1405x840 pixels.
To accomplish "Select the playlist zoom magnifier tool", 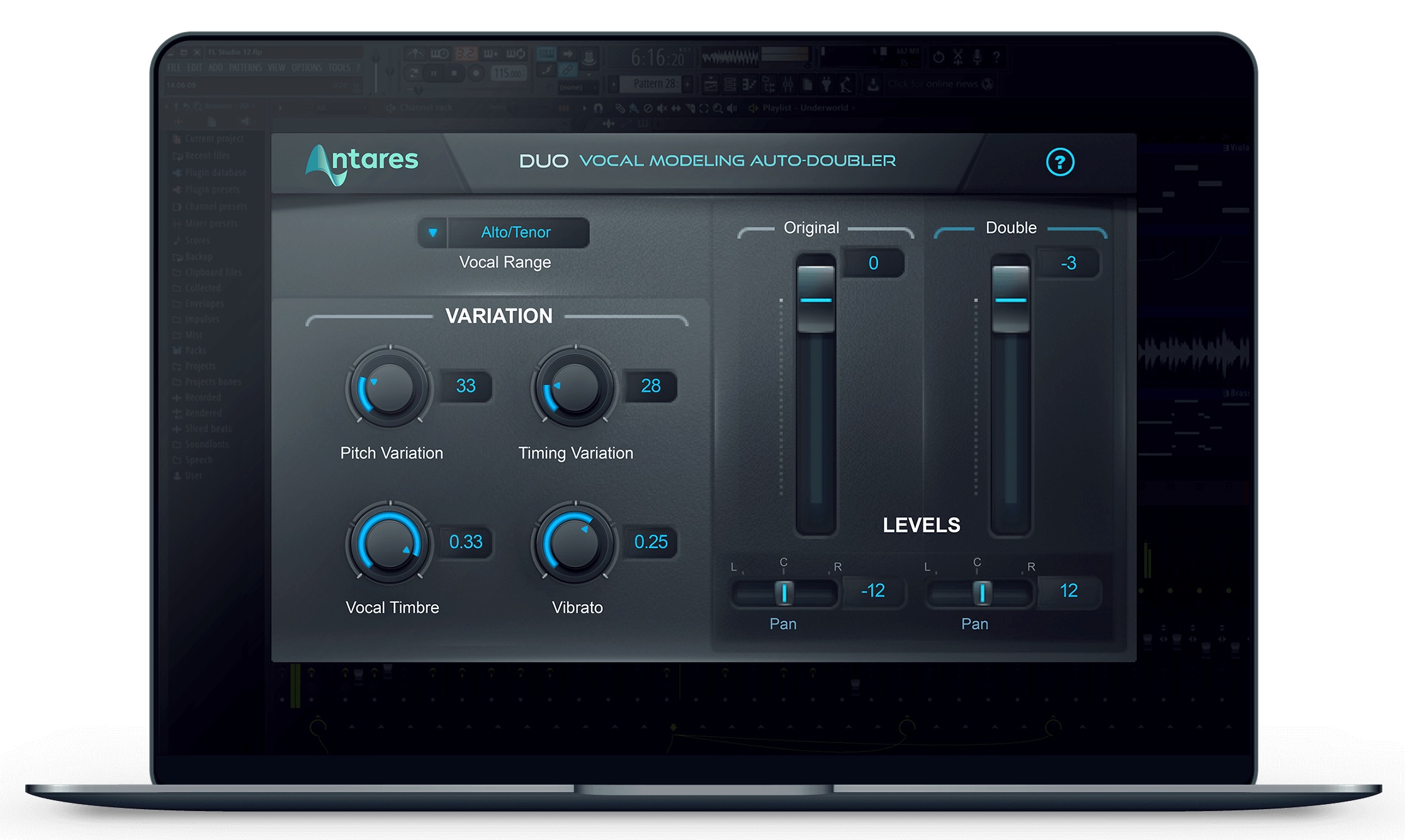I will click(718, 108).
